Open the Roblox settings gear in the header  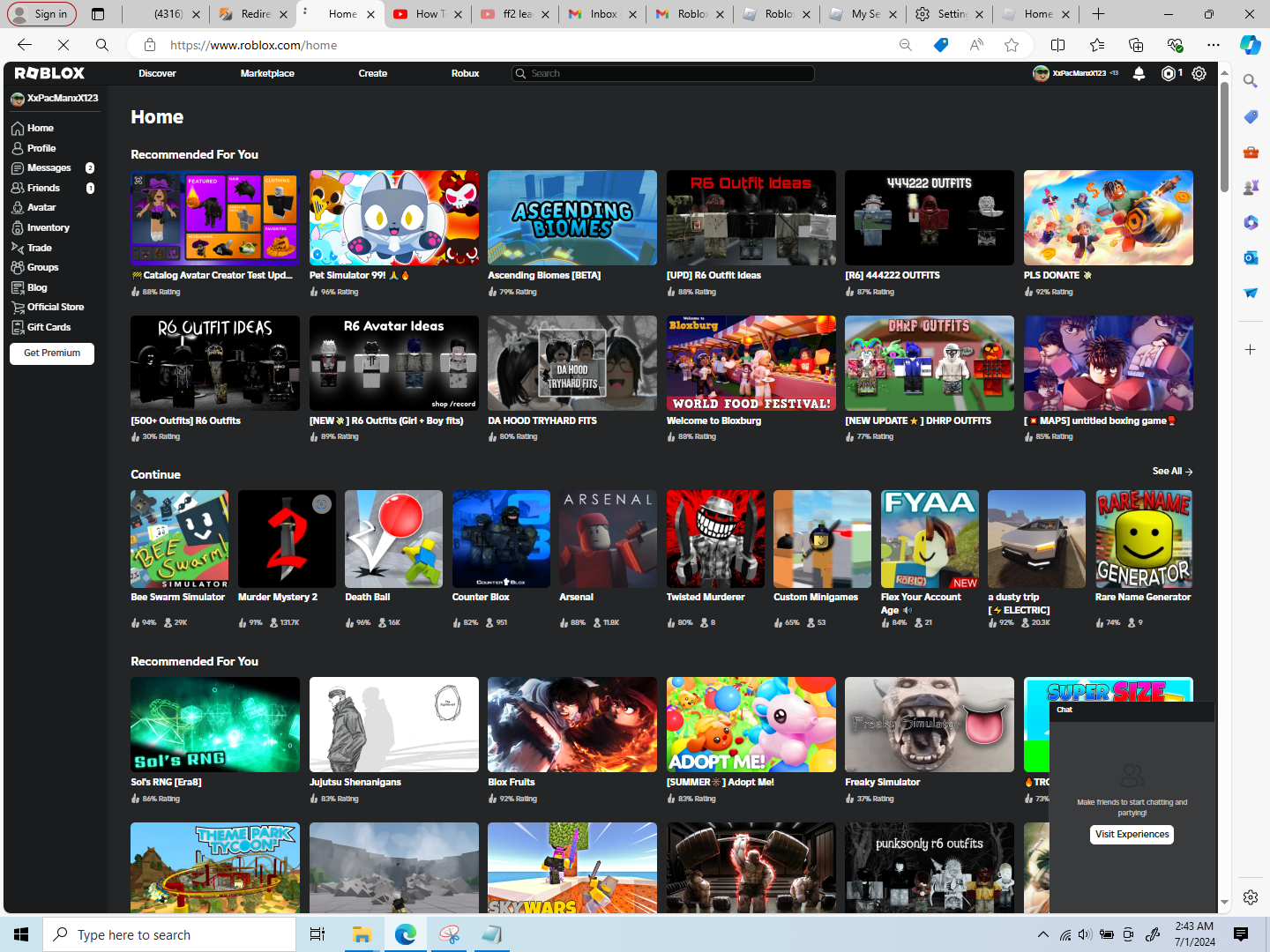coord(1199,73)
